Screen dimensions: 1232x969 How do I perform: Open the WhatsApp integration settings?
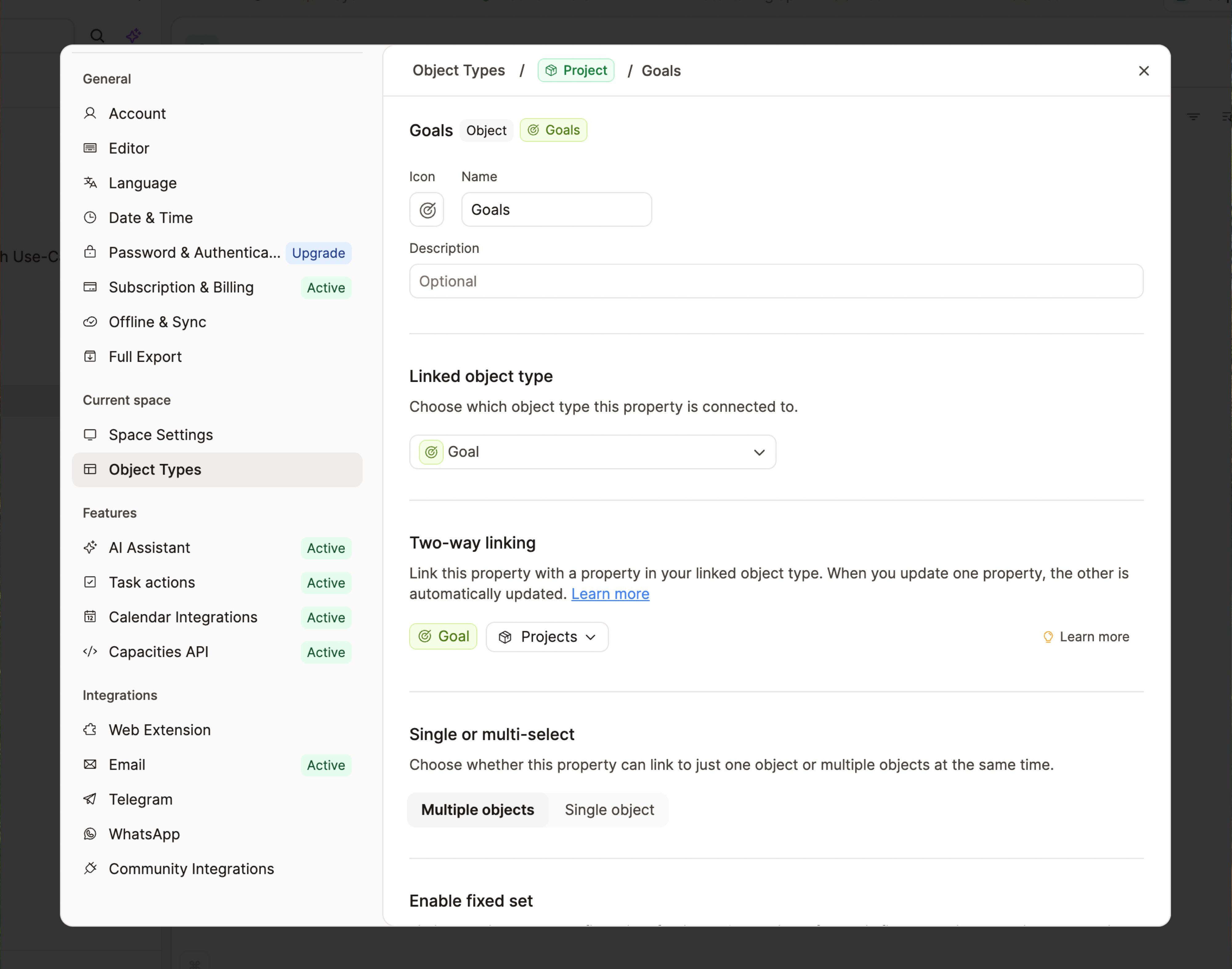144,834
